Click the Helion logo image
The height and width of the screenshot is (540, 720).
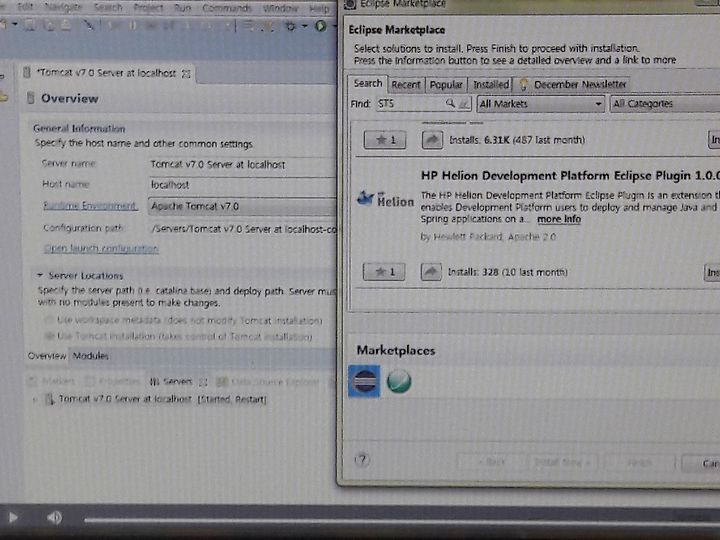385,199
